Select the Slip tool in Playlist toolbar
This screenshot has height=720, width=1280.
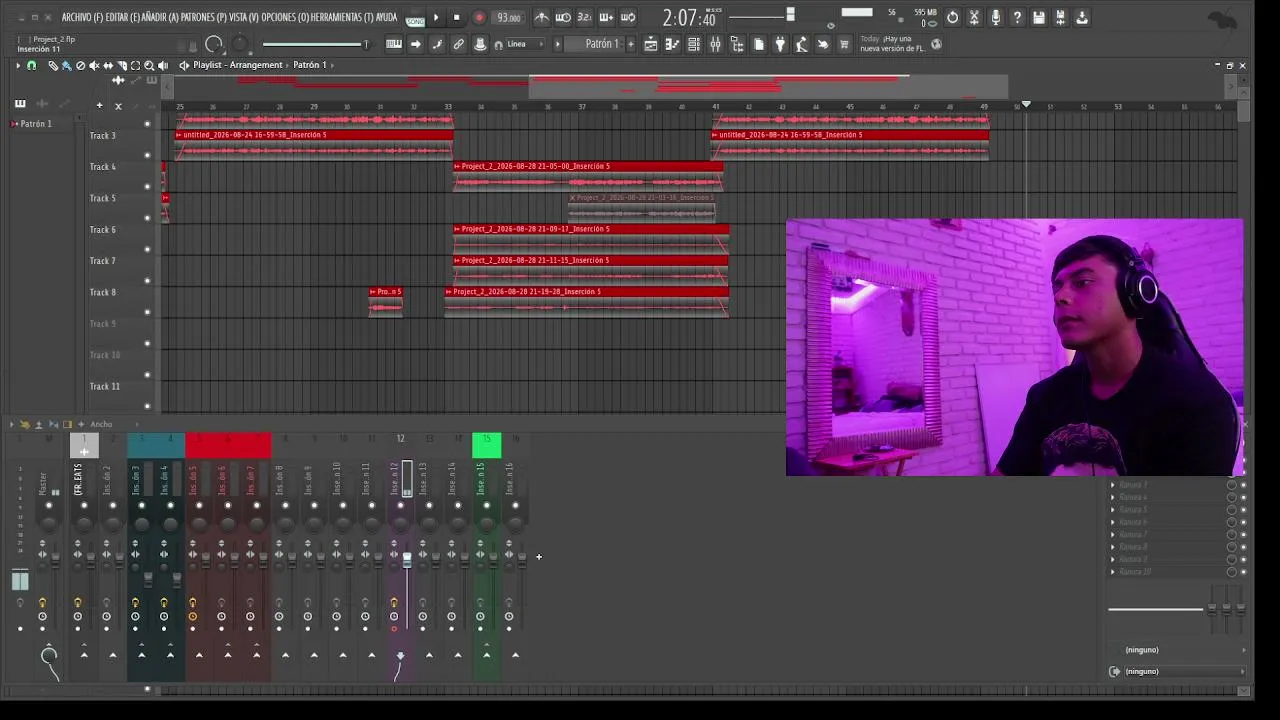pyautogui.click(x=108, y=65)
